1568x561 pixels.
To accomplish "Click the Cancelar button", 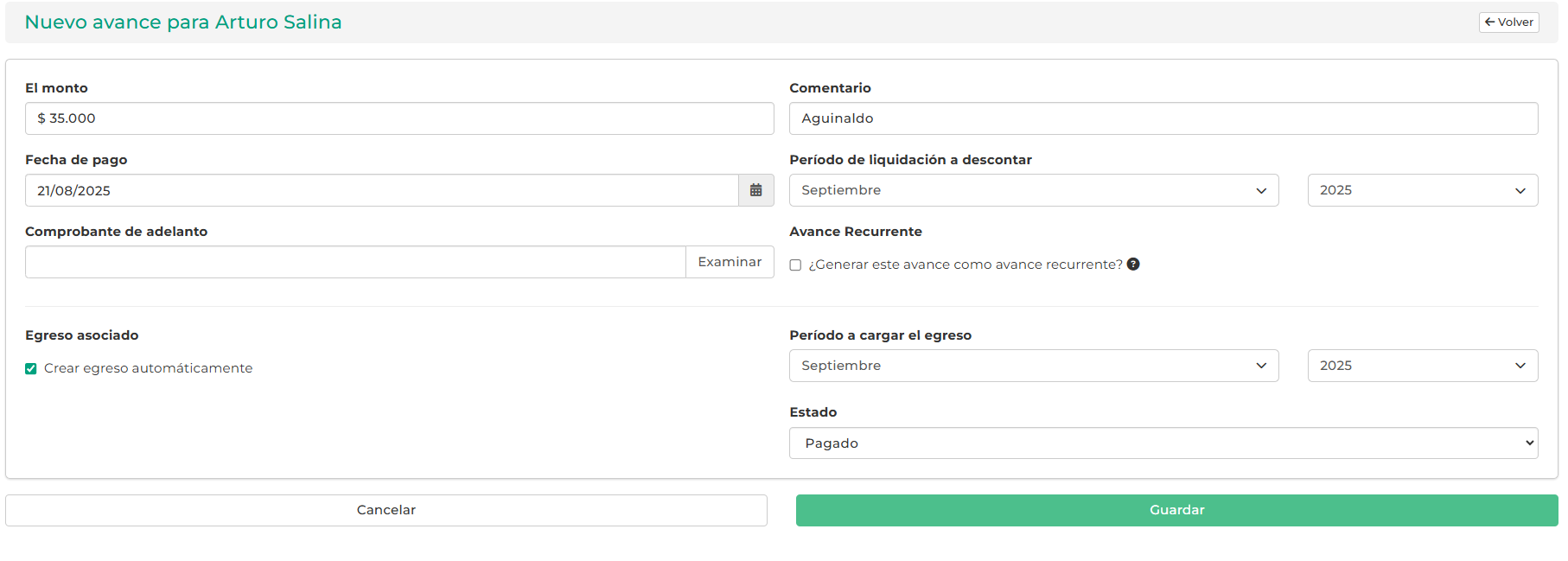I will click(386, 510).
